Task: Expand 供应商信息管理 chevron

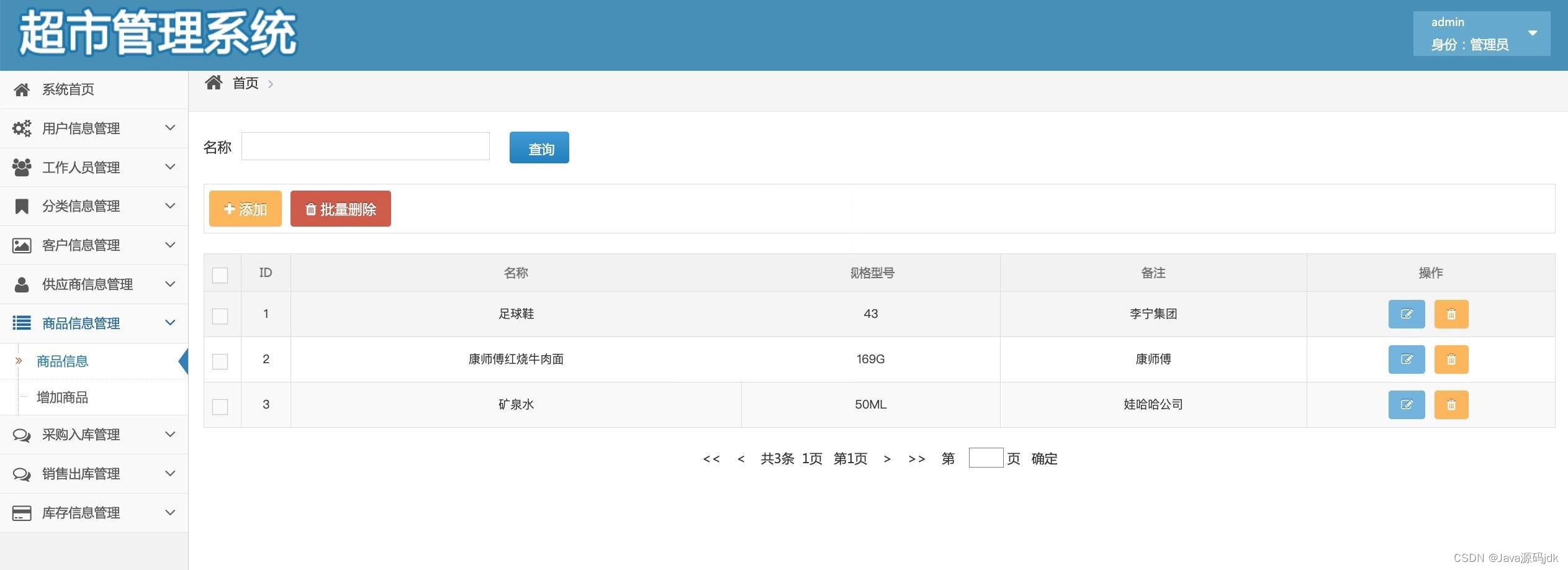Action: 170,284
